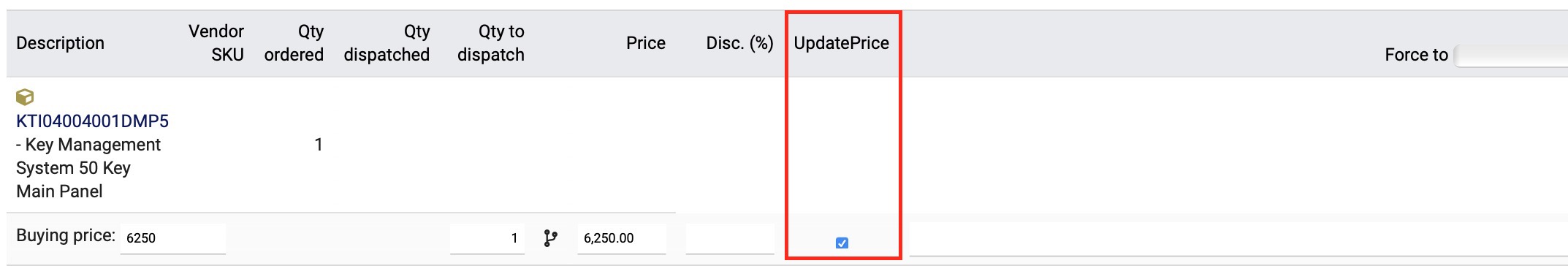Click the Qty ordered column header
Viewport: 1568px width, 266px height.
(x=294, y=43)
